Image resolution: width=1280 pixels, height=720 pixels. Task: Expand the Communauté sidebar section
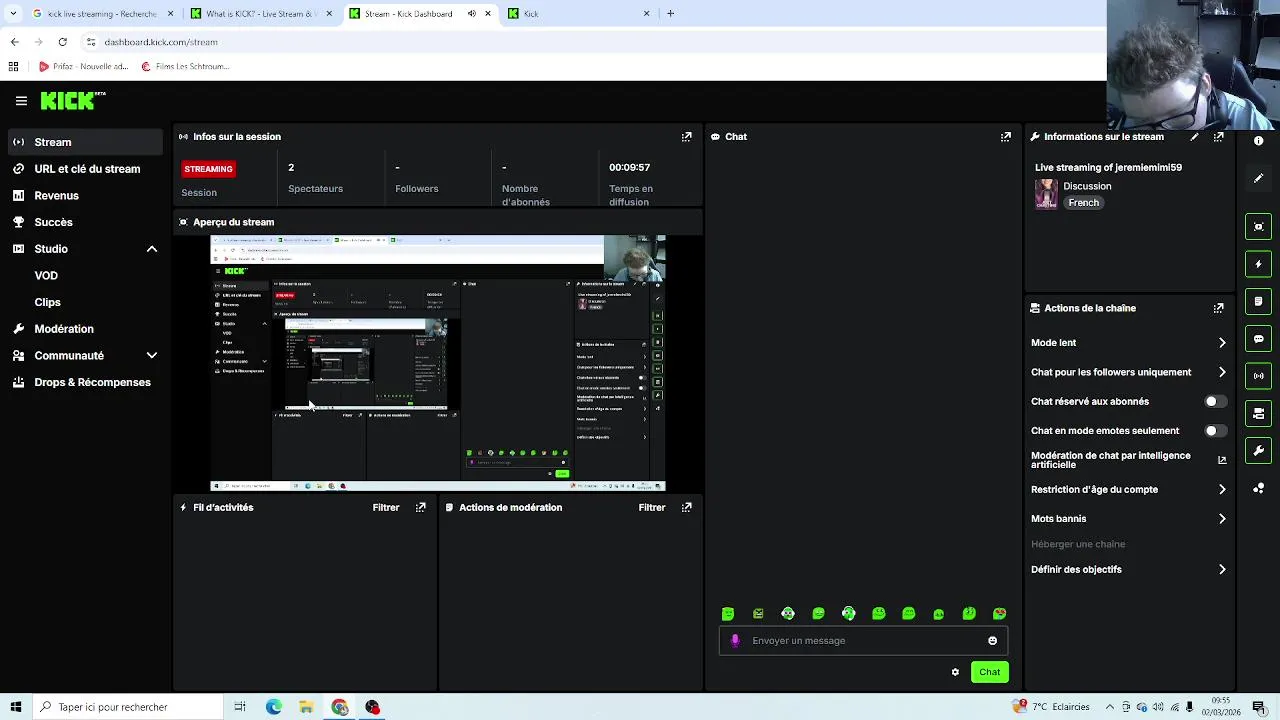pos(152,356)
